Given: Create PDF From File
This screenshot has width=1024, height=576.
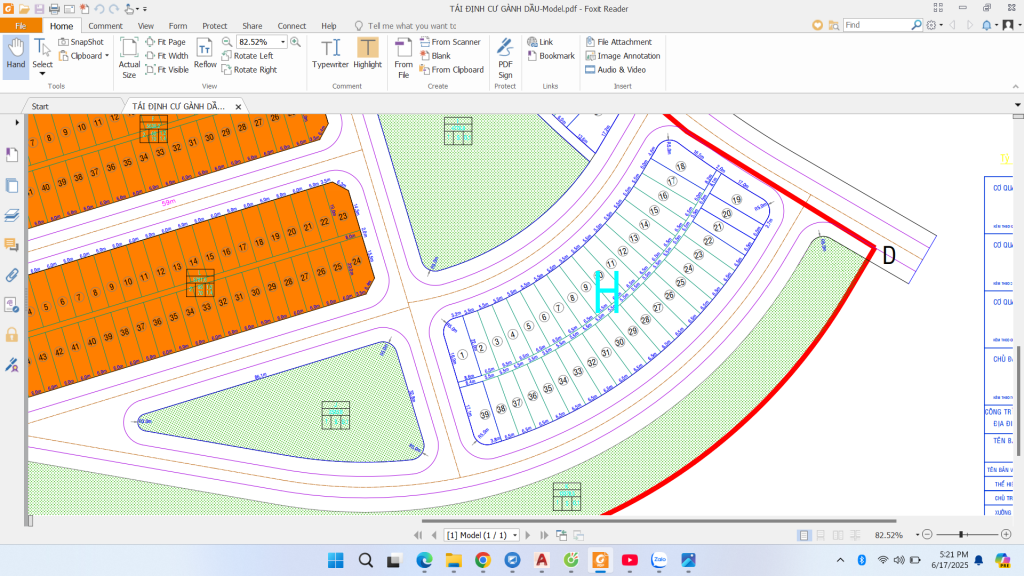Looking at the screenshot, I should point(404,57).
